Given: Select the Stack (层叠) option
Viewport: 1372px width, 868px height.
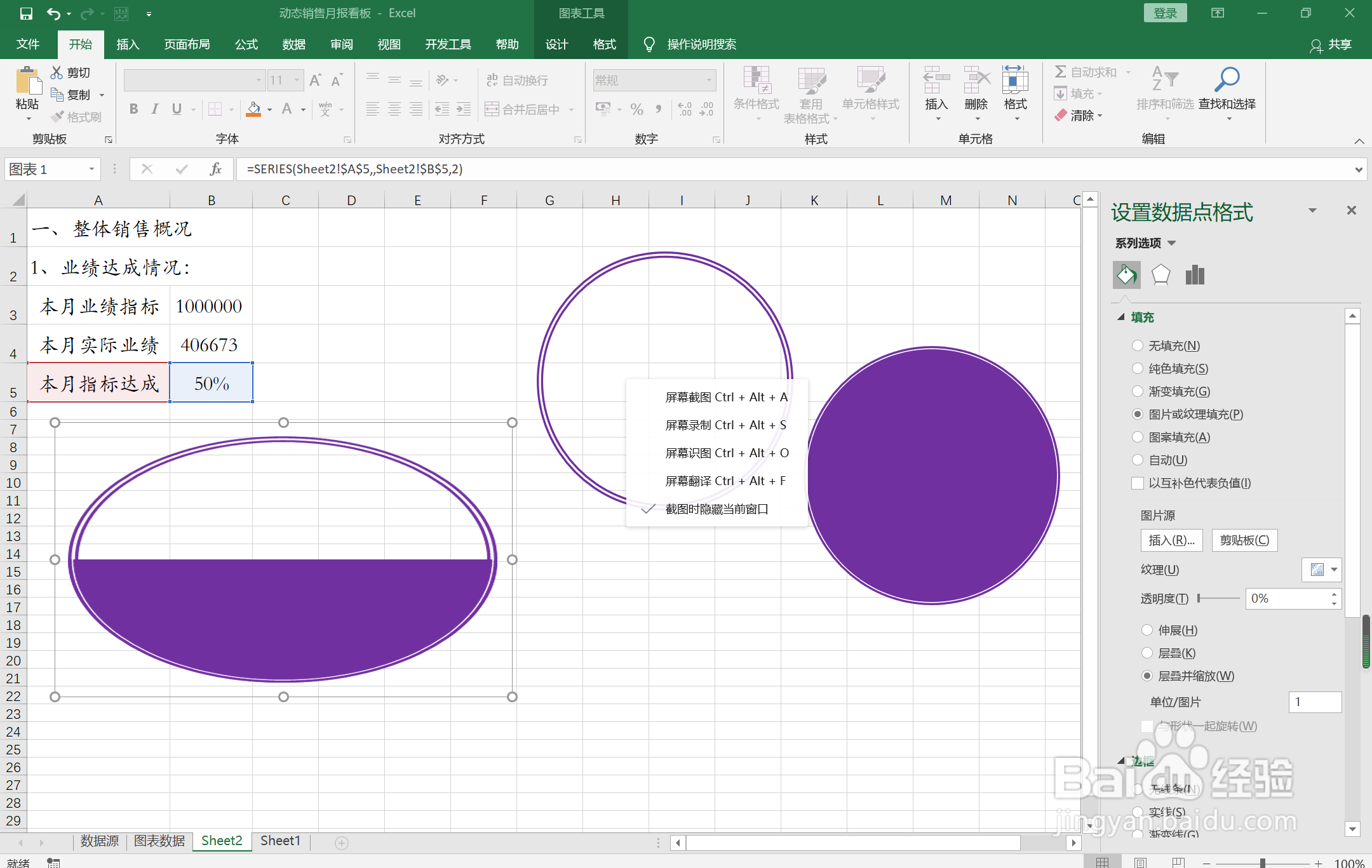Looking at the screenshot, I should pos(1147,653).
